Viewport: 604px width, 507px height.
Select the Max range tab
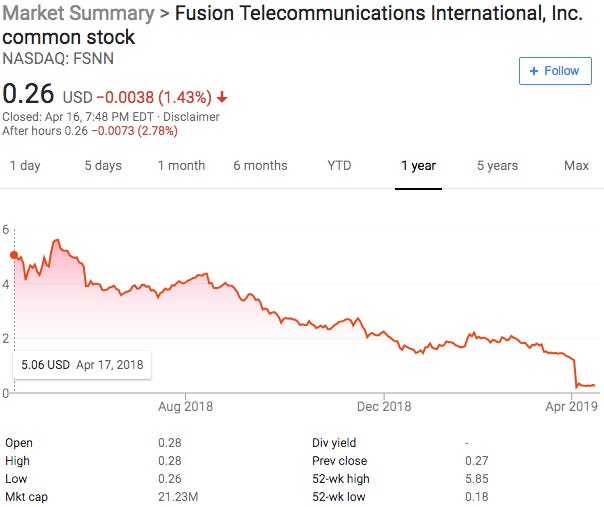(576, 166)
